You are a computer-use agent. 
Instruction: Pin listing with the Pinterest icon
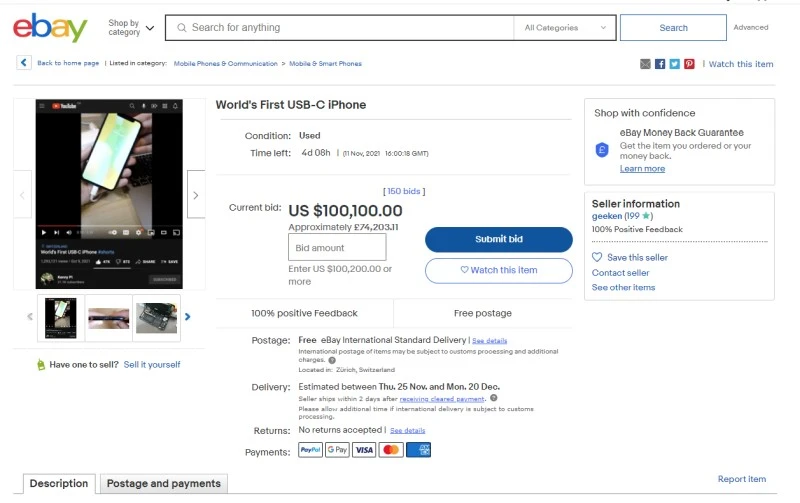(x=689, y=64)
